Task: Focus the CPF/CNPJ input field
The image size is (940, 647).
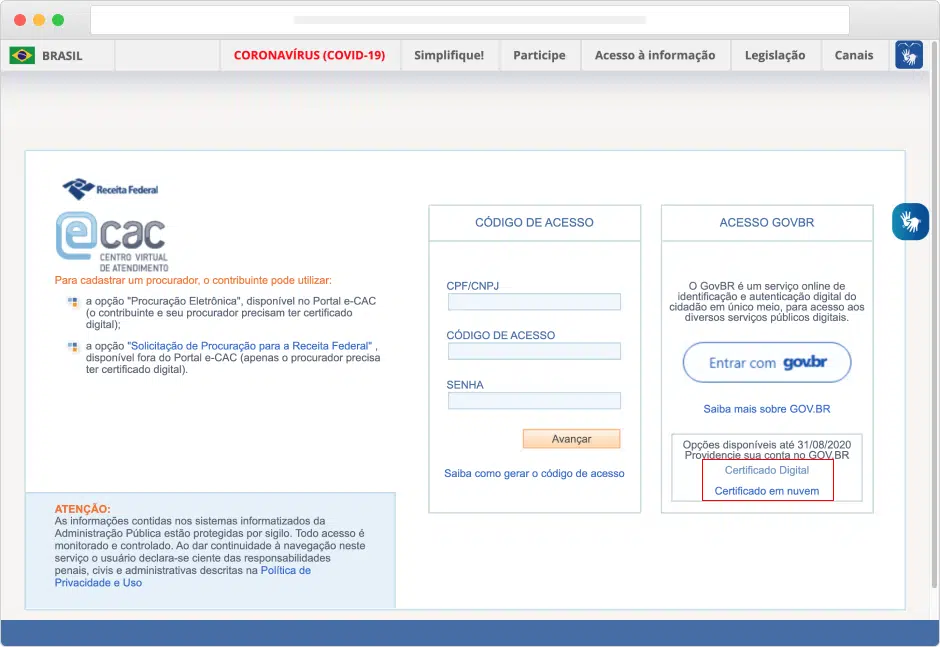Action: pos(534,302)
